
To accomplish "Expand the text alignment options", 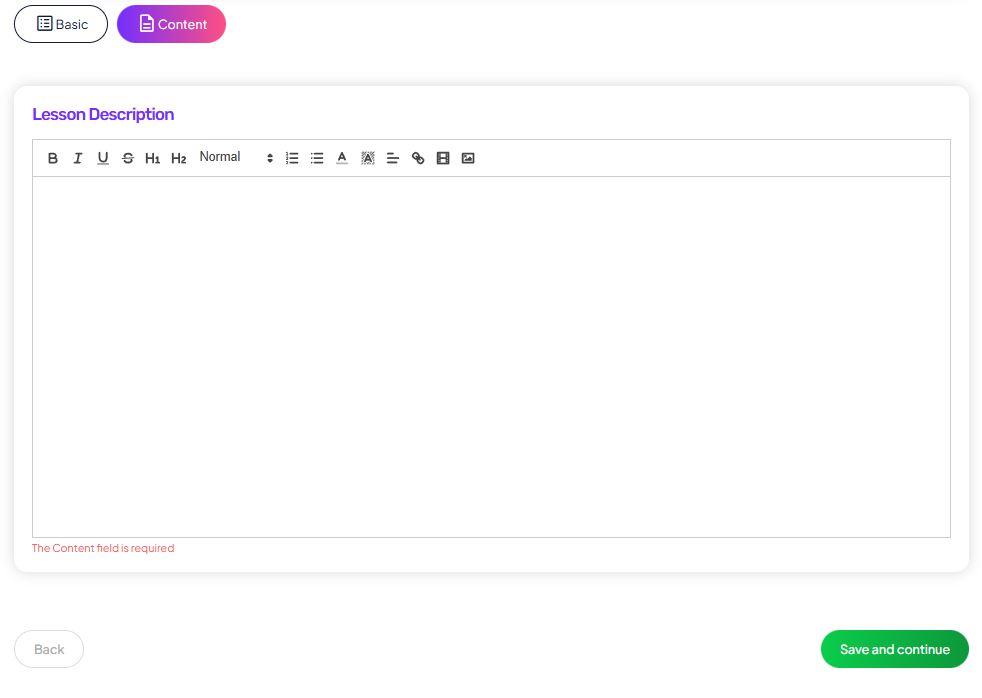I will 392,158.
